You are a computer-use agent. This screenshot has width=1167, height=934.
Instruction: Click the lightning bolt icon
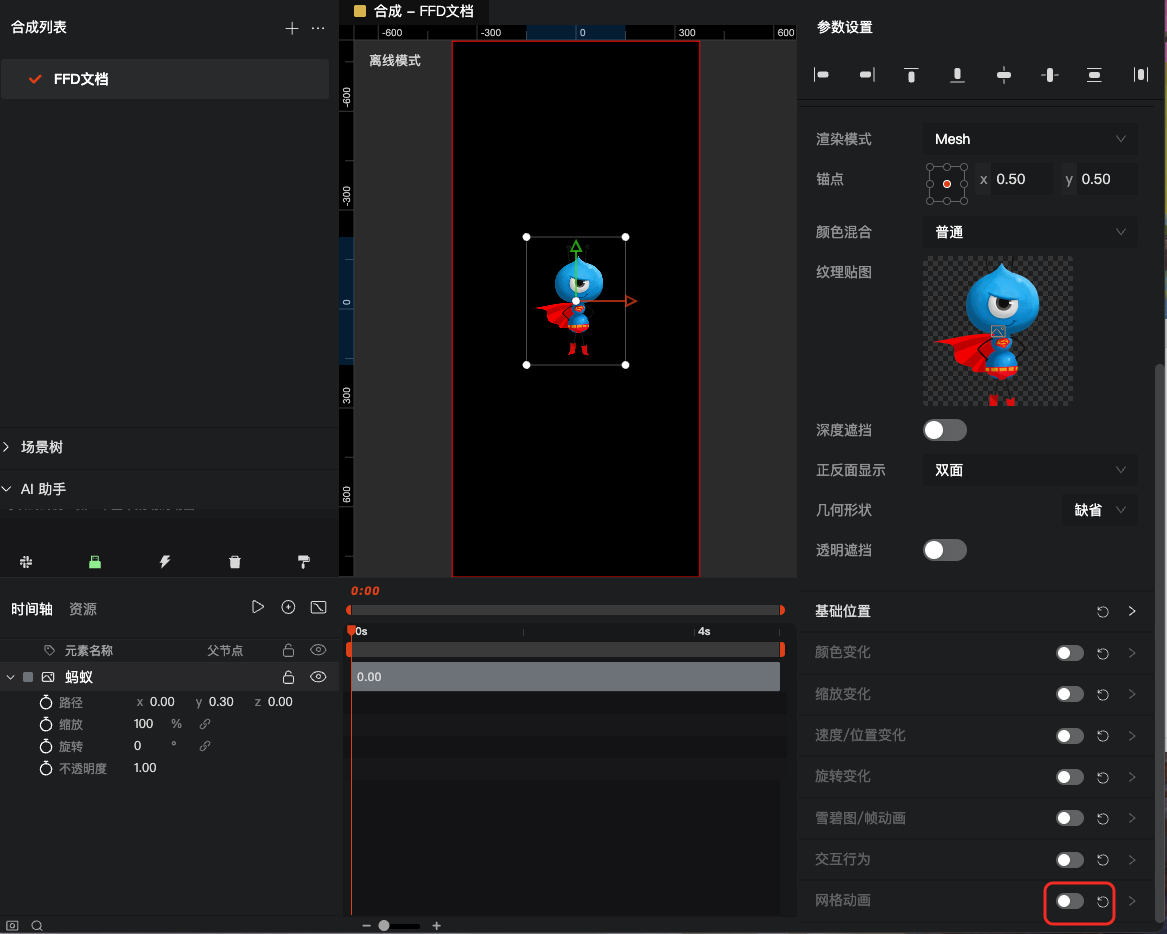click(164, 562)
